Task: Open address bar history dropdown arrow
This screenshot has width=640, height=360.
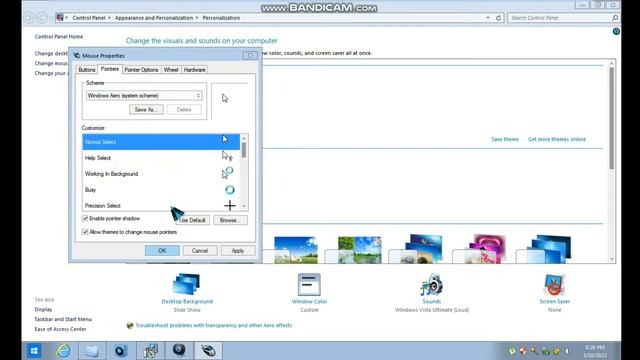Action: 488,18
